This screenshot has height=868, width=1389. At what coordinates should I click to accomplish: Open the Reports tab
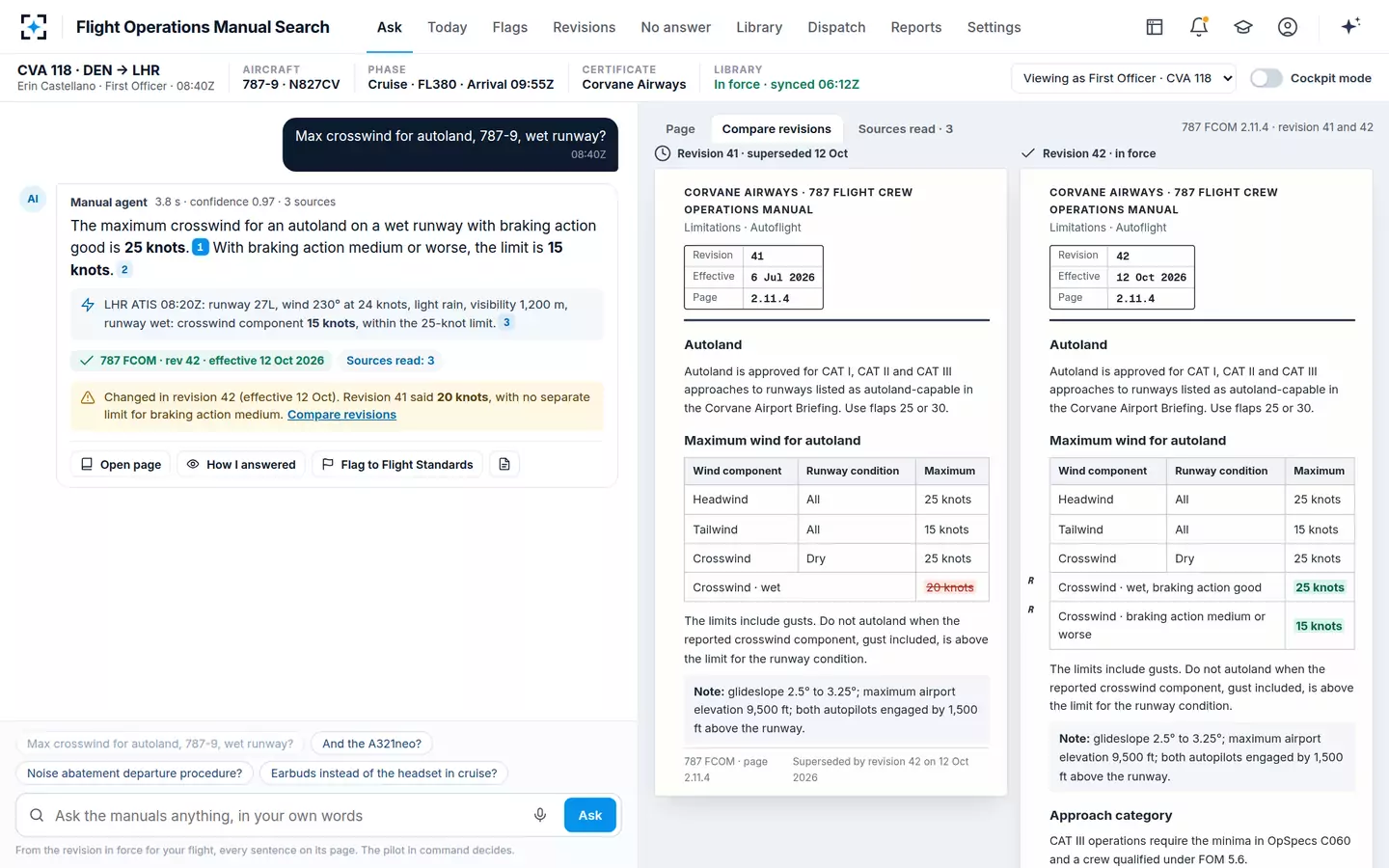(x=915, y=27)
